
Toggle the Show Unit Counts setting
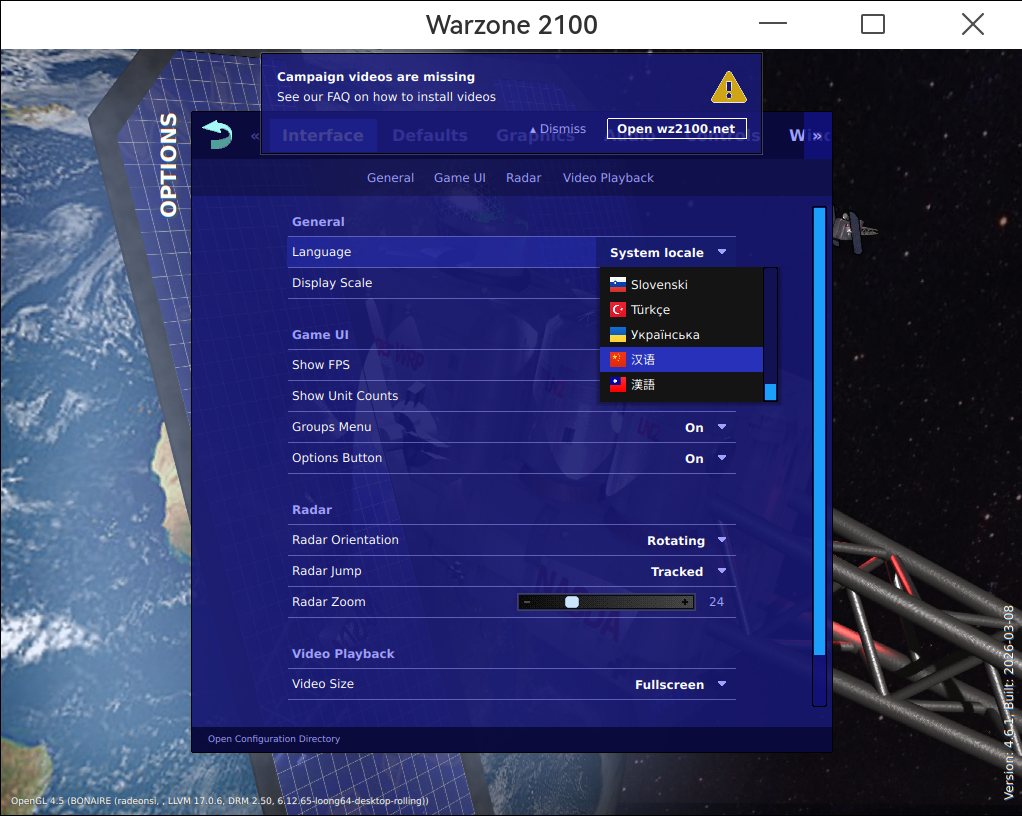[x=344, y=395]
